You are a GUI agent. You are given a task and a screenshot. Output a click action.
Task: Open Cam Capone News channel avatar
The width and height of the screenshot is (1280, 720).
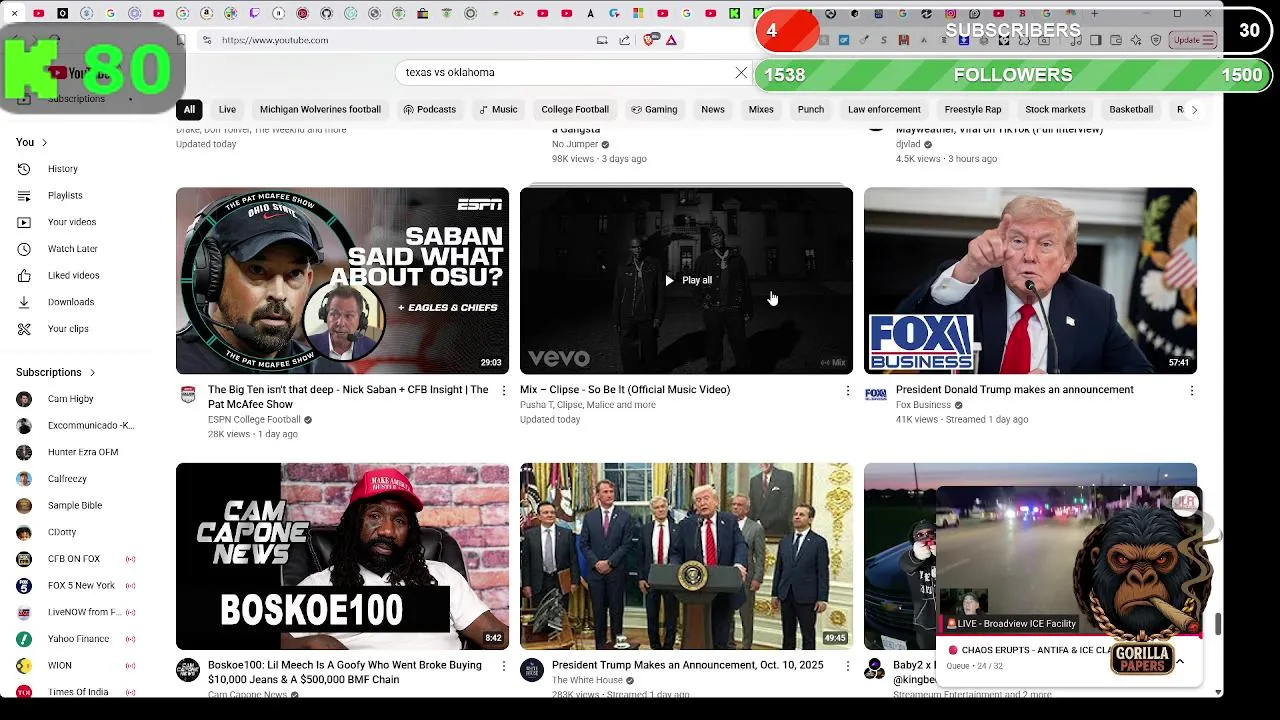click(x=188, y=670)
